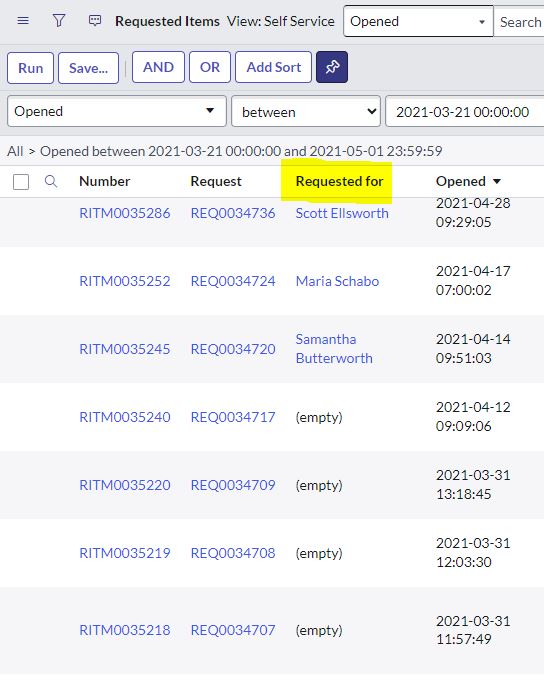
Task: Open request REQ0034709
Action: [x=233, y=485]
